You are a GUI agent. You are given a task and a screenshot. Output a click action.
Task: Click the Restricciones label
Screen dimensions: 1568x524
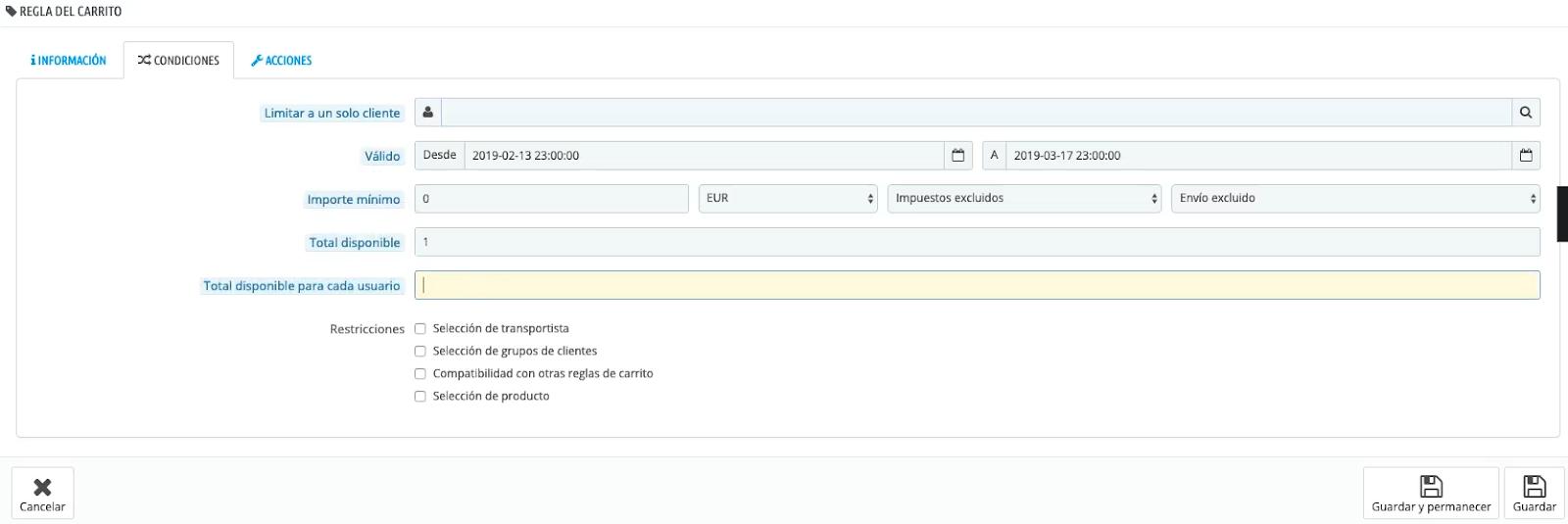click(367, 329)
